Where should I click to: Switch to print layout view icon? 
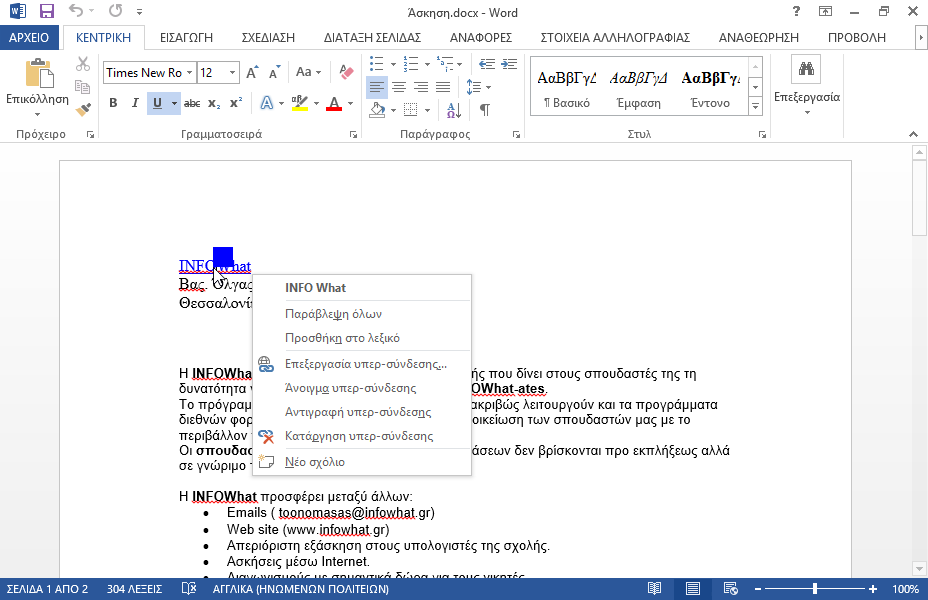click(692, 589)
